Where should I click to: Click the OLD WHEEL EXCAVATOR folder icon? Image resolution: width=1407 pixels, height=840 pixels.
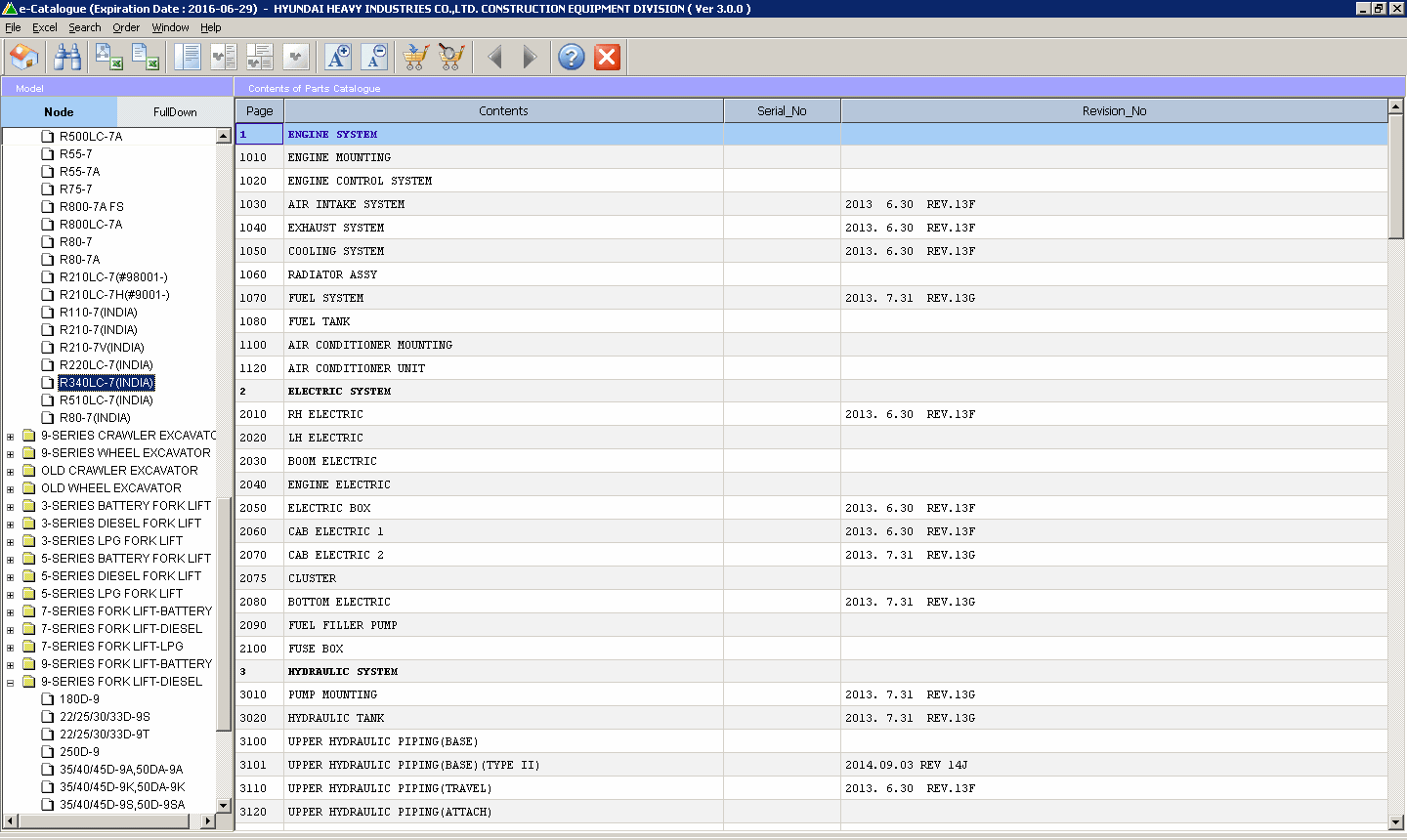29,488
